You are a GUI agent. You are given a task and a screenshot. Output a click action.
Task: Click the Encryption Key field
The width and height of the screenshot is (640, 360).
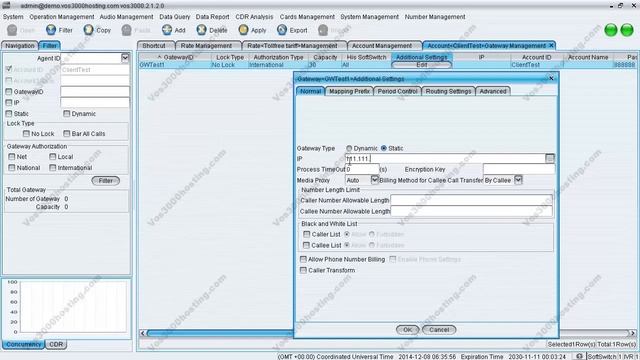(519, 169)
